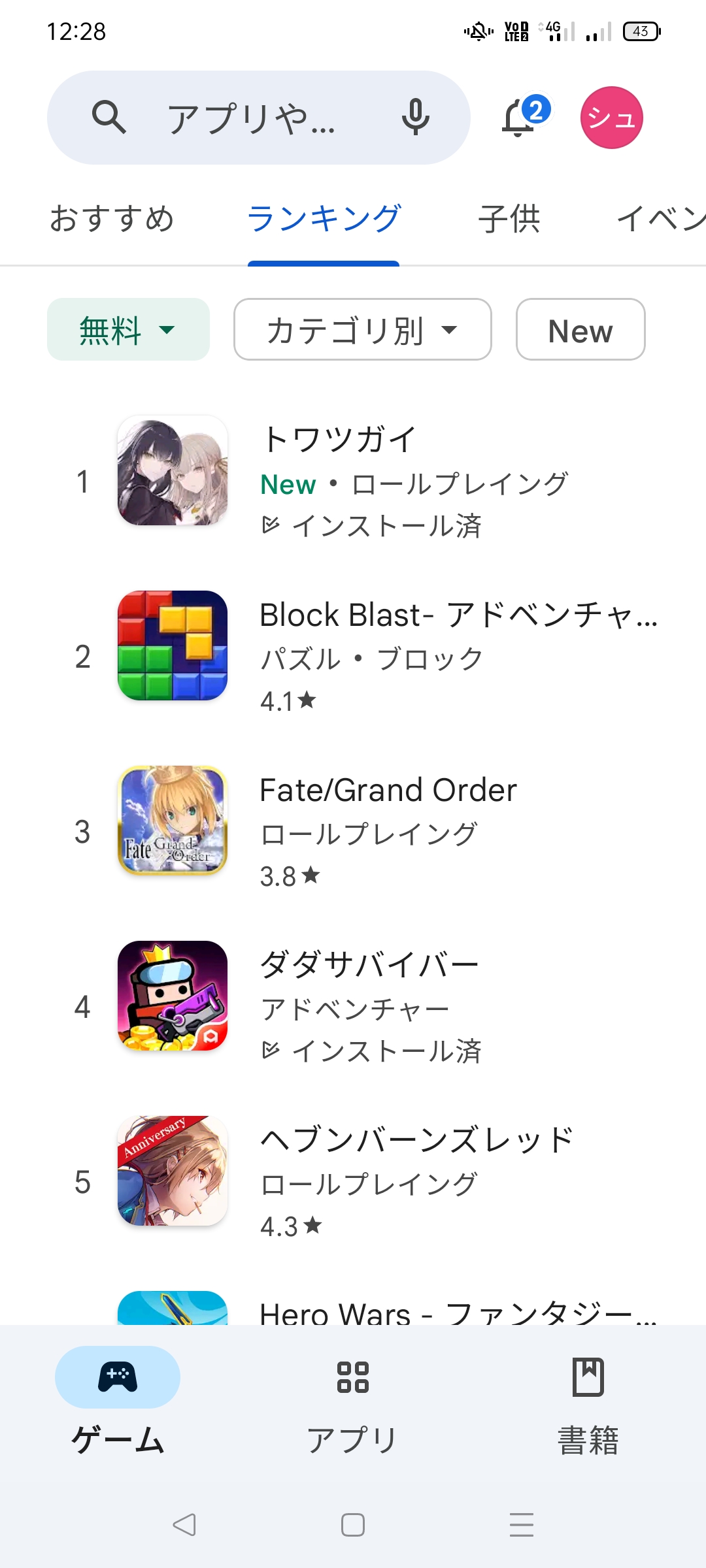This screenshot has height=1568, width=706.
Task: Switch to the 子供 tab
Action: tap(509, 219)
